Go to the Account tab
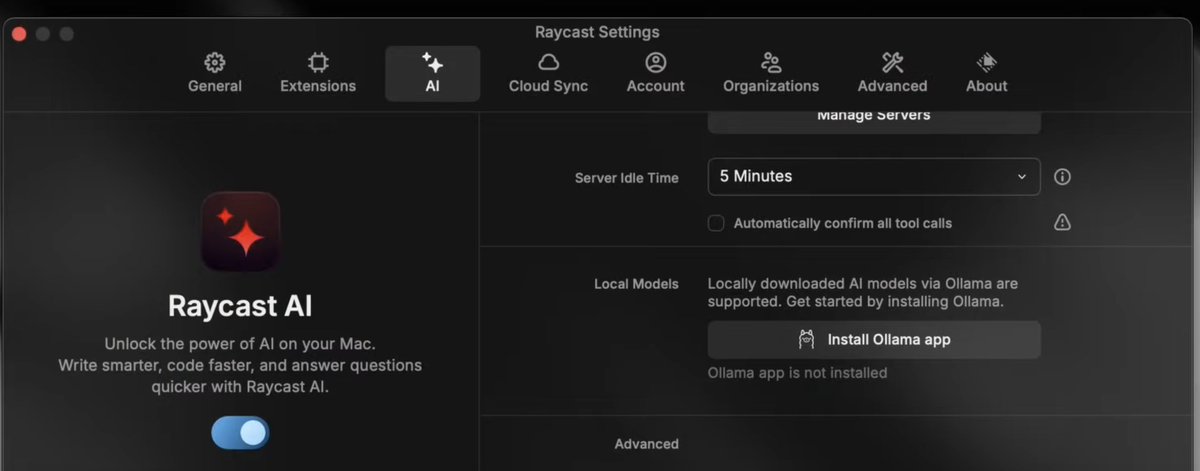Image resolution: width=1200 pixels, height=471 pixels. pyautogui.click(x=656, y=74)
